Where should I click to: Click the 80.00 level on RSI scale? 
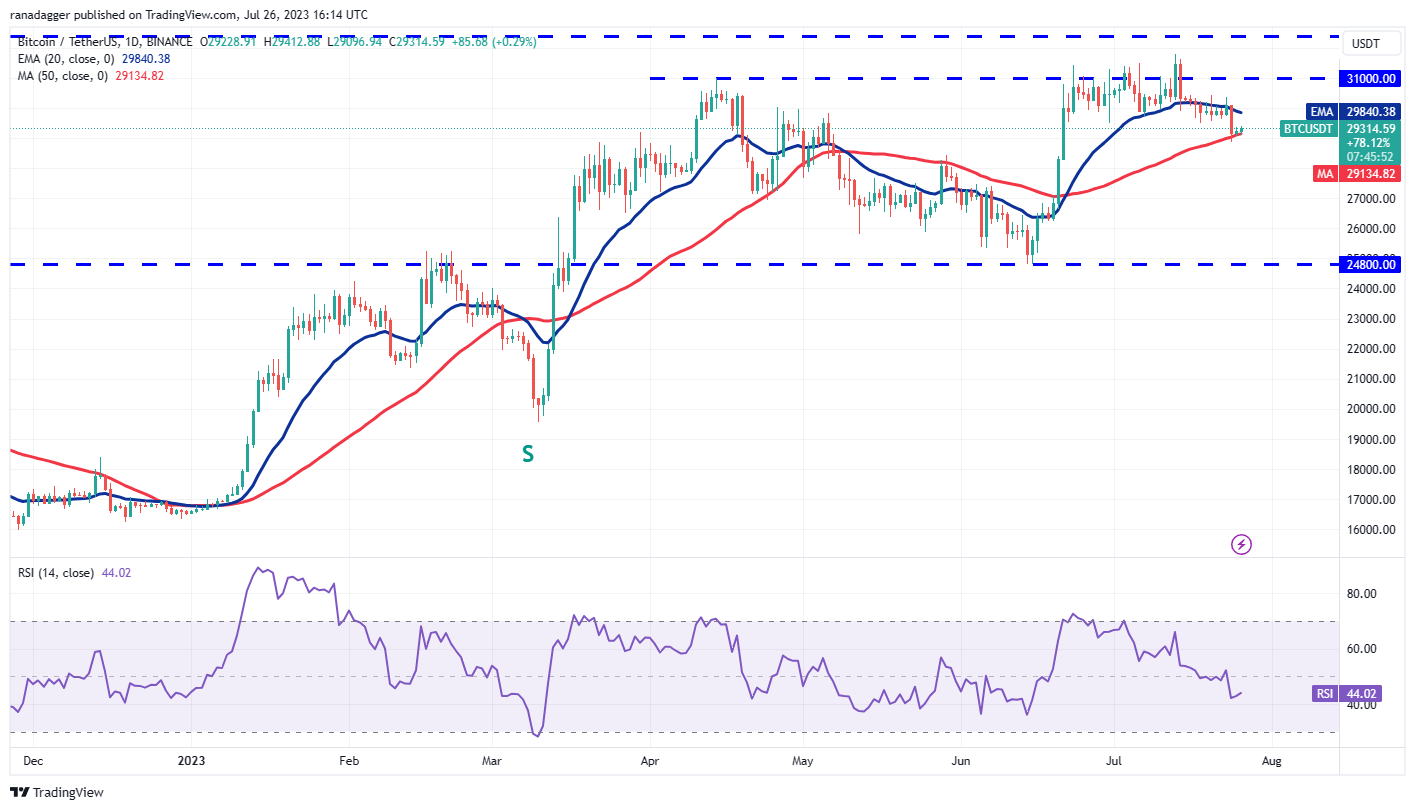click(1366, 593)
